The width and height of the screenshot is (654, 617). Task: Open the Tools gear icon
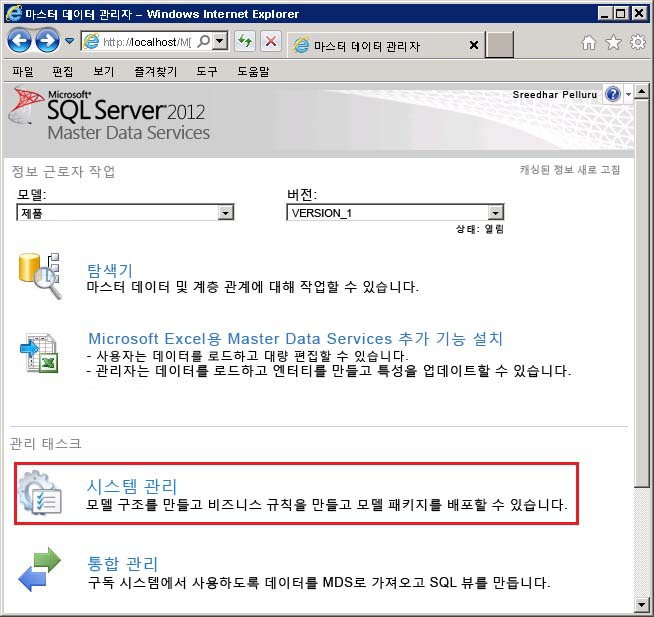point(638,42)
